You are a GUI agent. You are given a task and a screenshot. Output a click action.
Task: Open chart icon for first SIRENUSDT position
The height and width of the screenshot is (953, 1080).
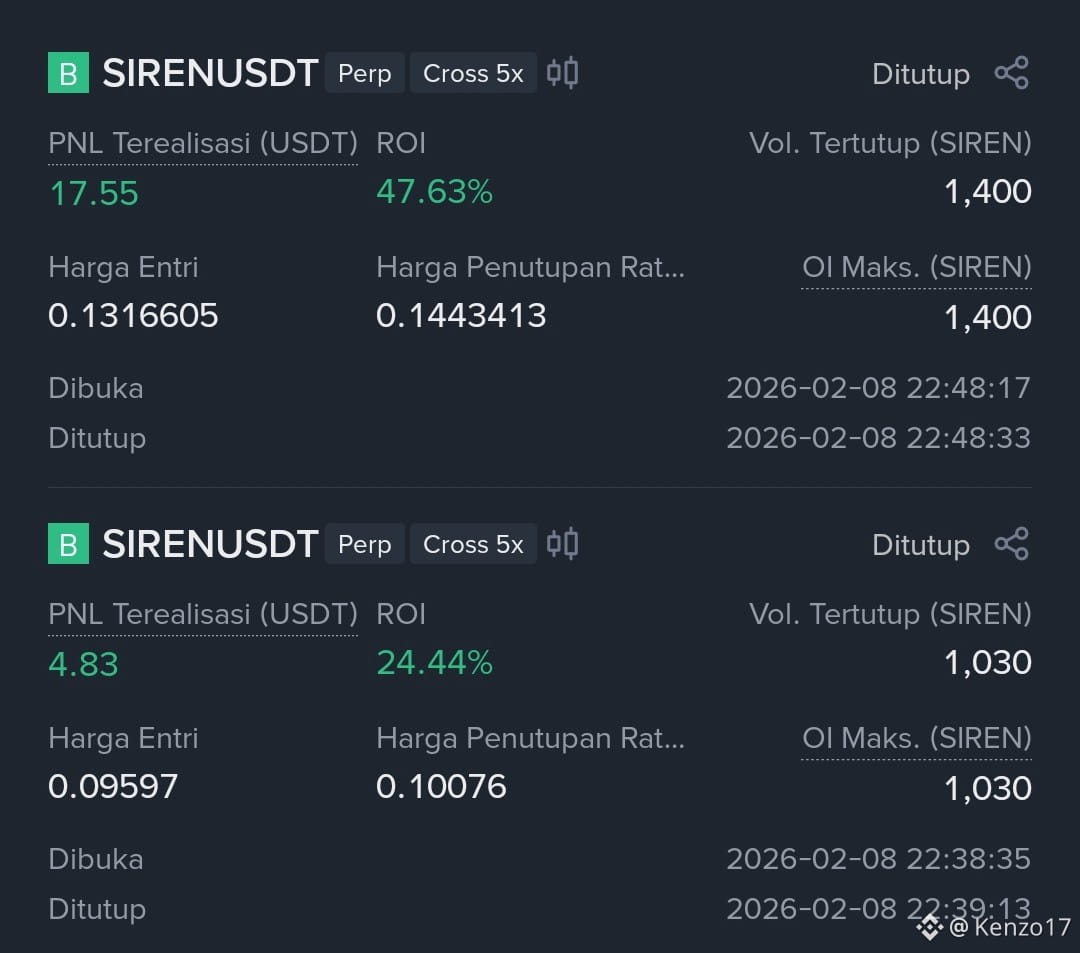tap(562, 72)
